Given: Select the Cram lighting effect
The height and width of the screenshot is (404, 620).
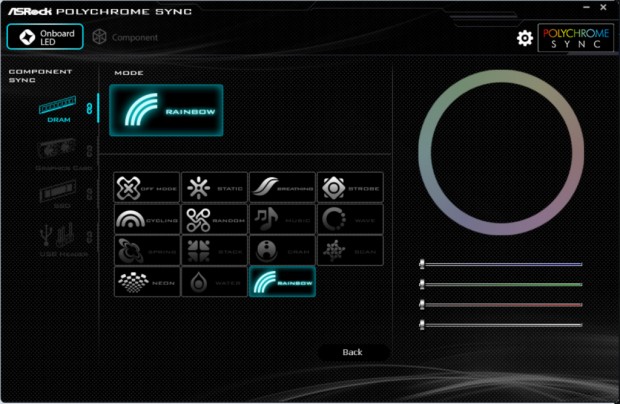Looking at the screenshot, I should pos(282,251).
